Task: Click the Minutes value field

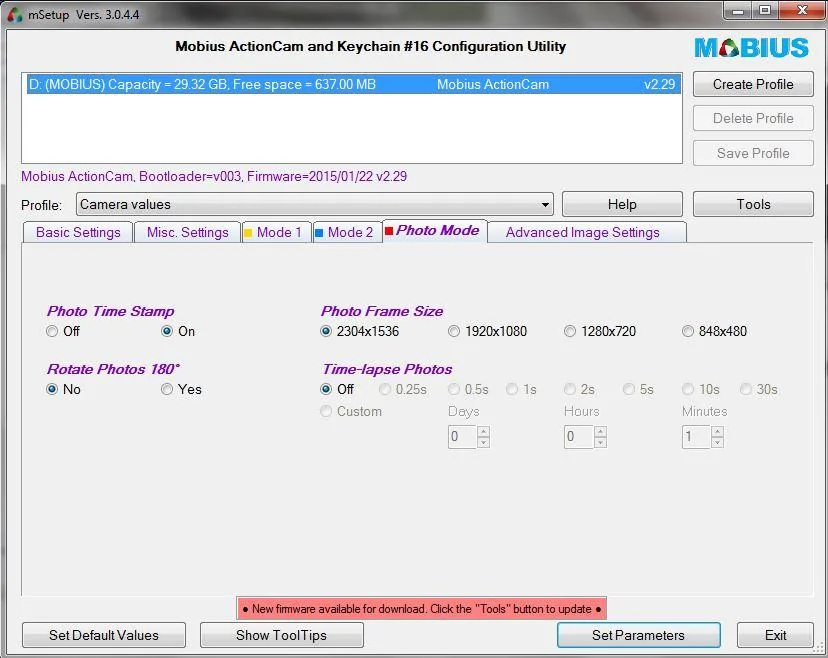Action: point(697,437)
